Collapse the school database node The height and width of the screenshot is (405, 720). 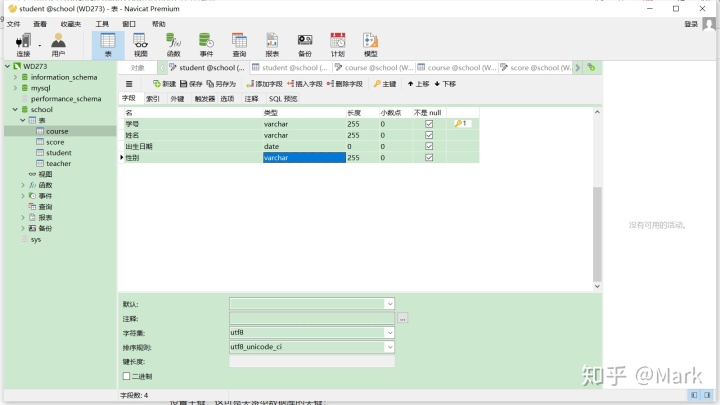[15, 109]
